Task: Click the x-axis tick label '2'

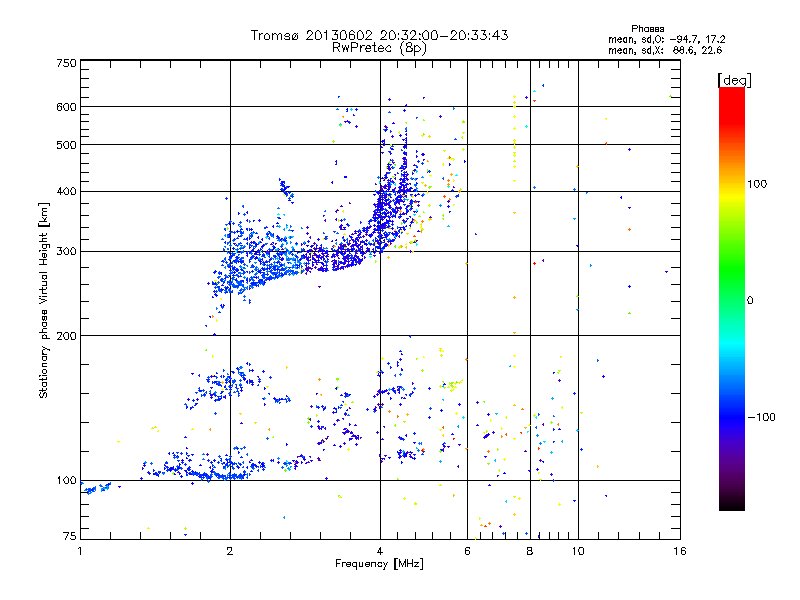Action: pos(230,551)
